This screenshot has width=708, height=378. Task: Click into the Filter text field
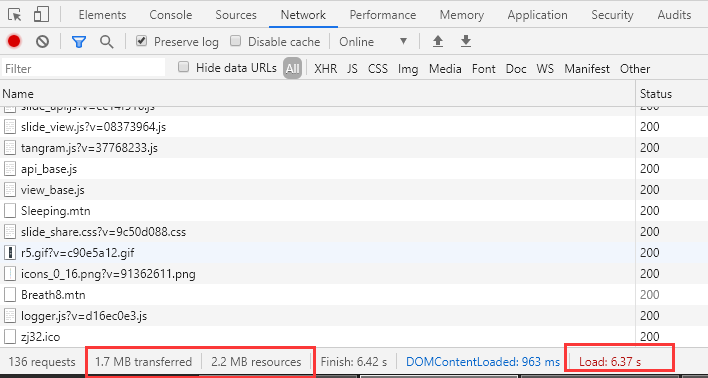(84, 69)
